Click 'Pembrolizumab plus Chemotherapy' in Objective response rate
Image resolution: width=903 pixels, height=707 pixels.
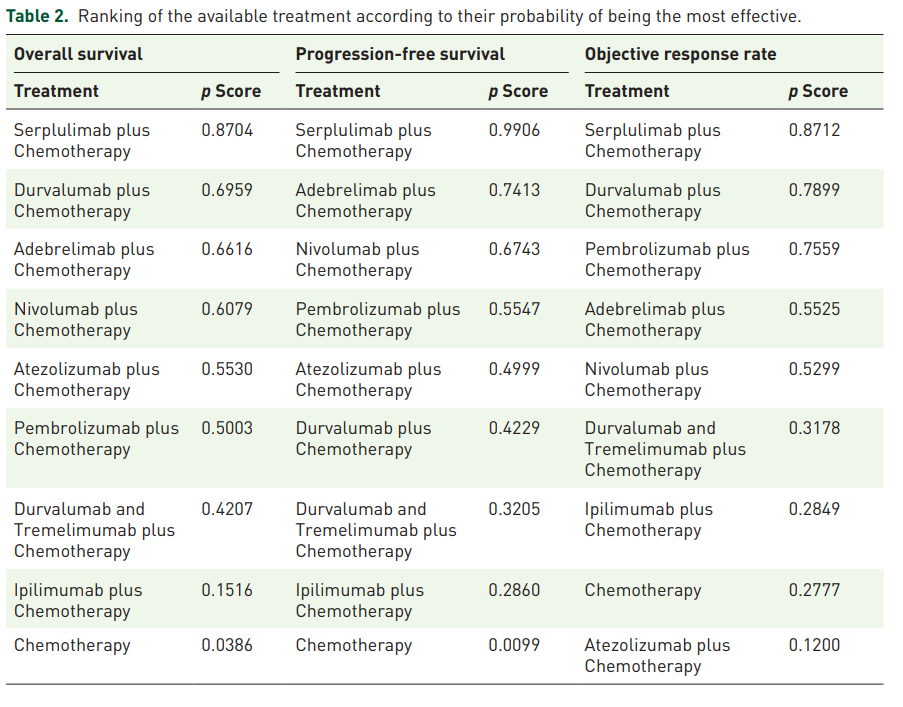[x=667, y=259]
